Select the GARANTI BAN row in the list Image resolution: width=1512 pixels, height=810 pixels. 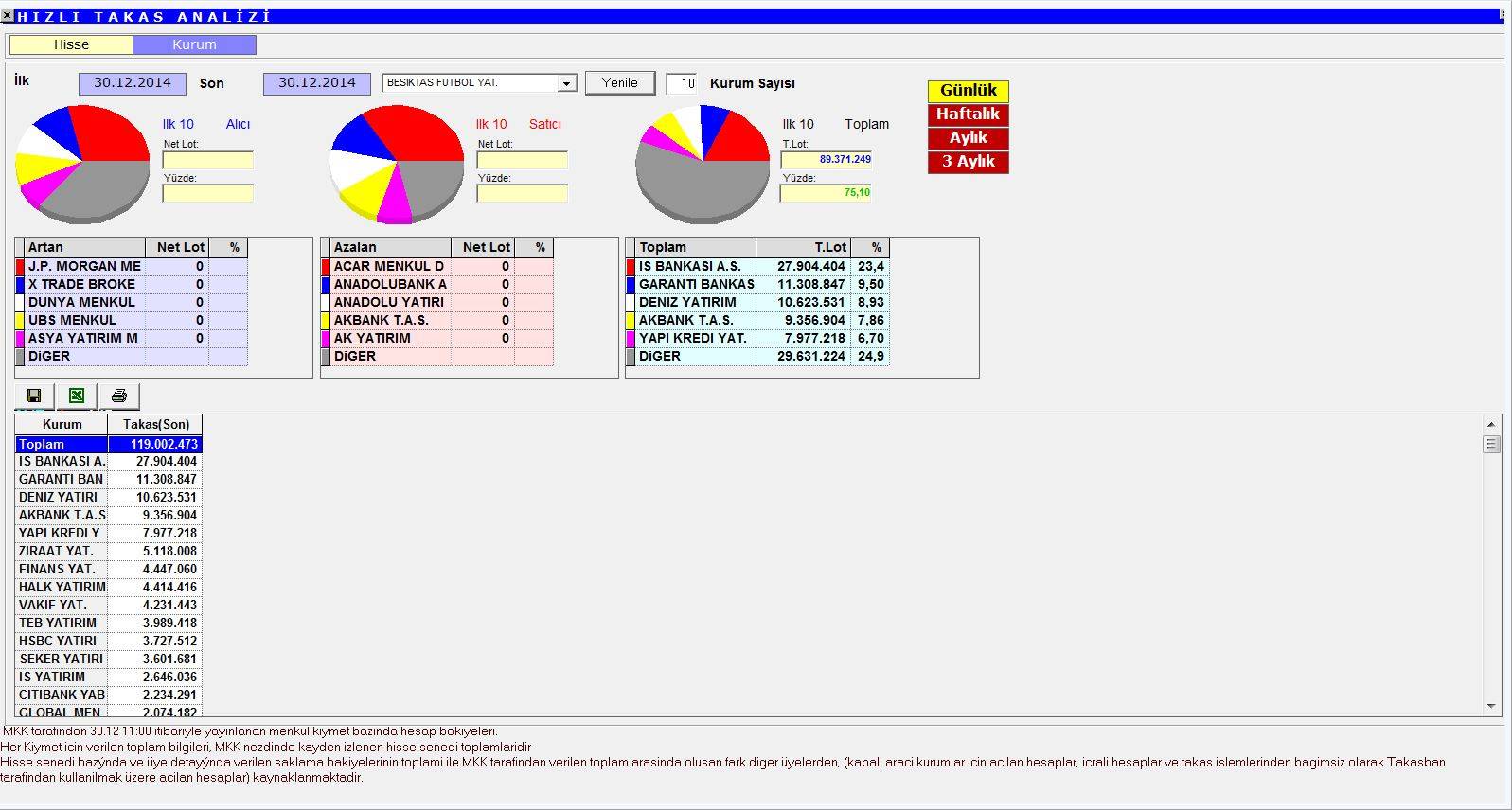pos(62,480)
